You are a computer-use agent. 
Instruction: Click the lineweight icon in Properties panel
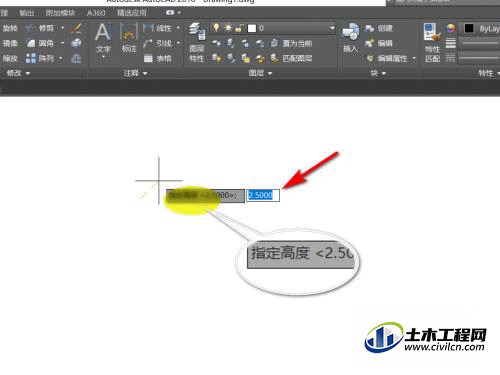pyautogui.click(x=451, y=43)
